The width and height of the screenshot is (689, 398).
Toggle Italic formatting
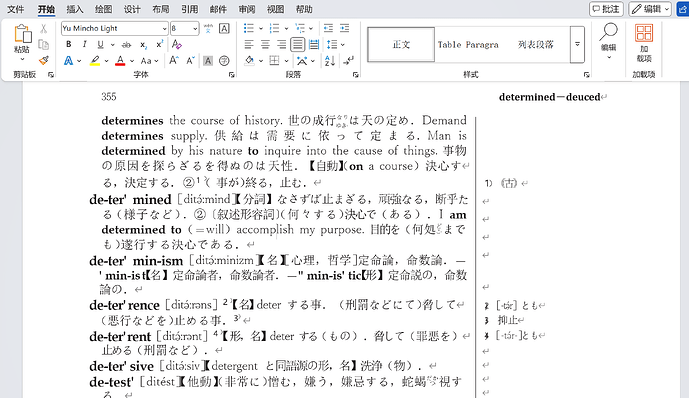[84, 44]
